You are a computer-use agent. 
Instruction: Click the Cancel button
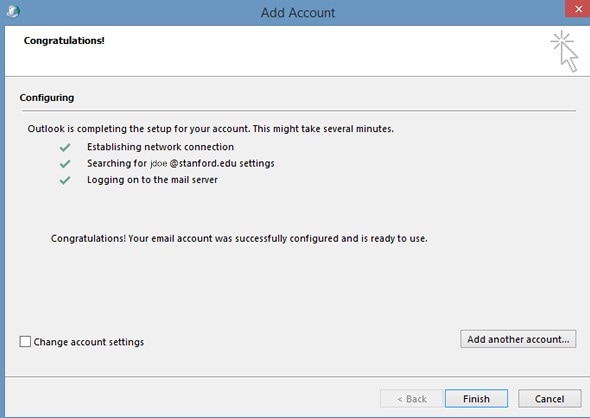549,398
